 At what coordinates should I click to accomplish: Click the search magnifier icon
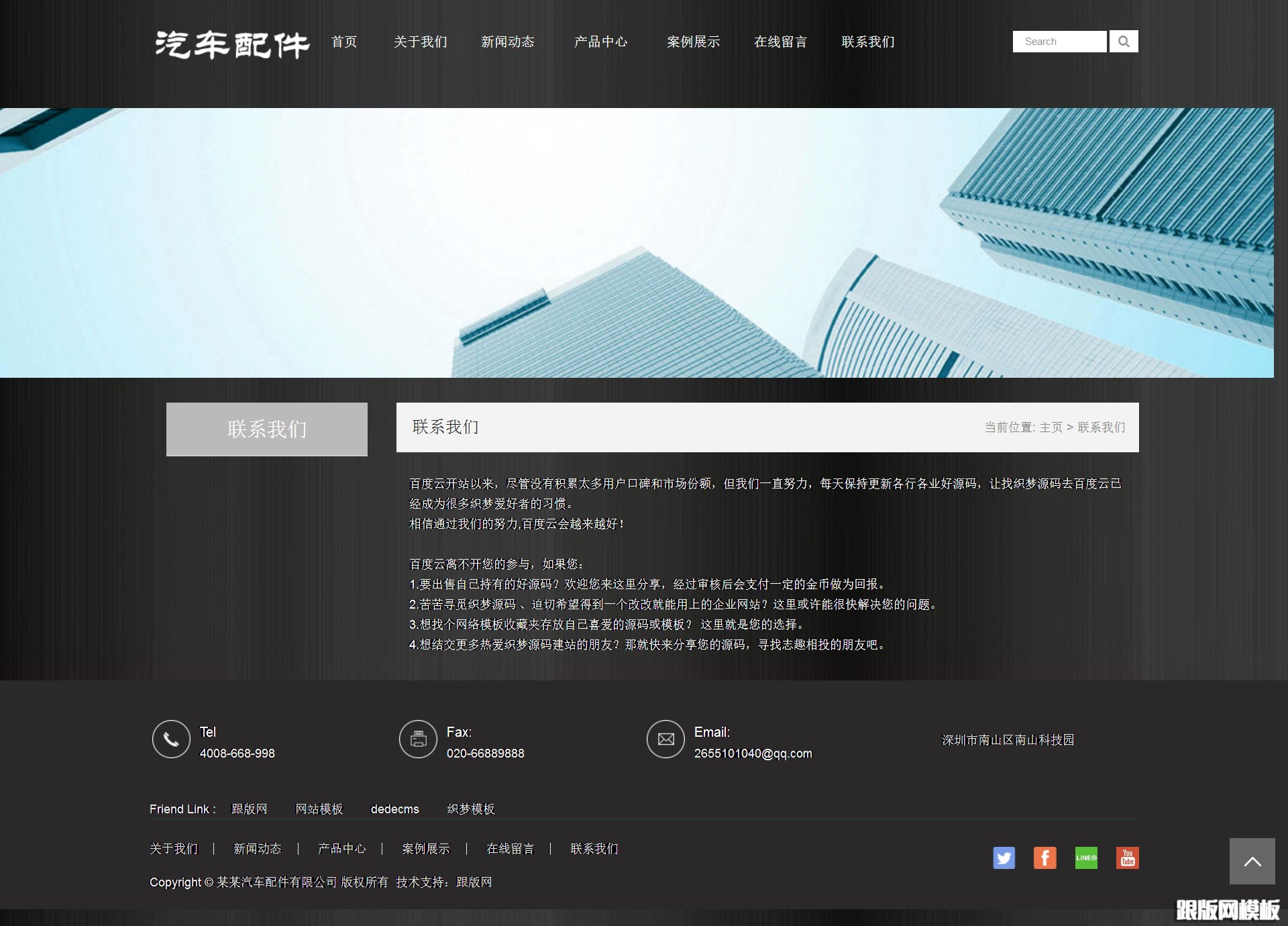[1123, 41]
